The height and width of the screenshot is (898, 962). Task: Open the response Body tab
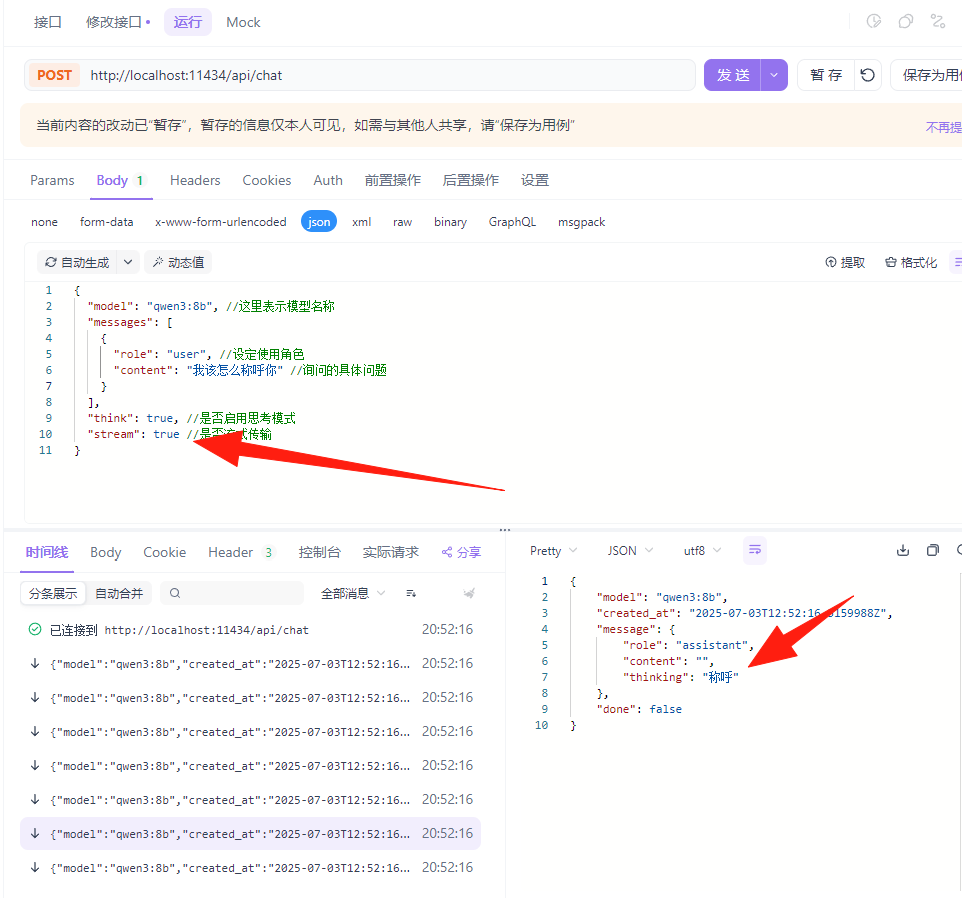[x=106, y=552]
